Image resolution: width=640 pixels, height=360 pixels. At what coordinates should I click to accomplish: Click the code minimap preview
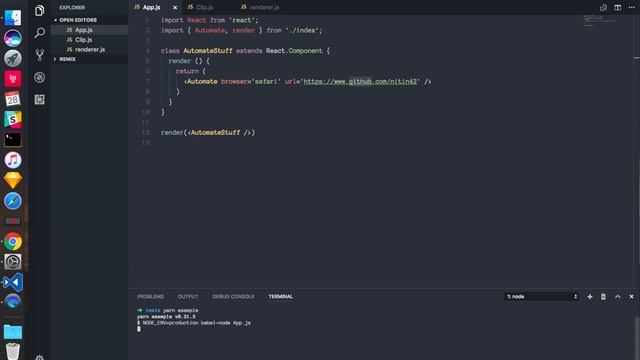tap(599, 20)
